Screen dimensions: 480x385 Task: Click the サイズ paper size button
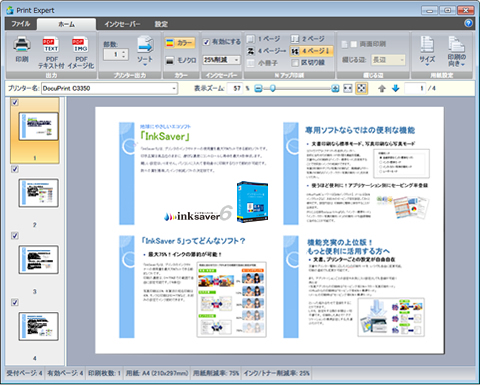pyautogui.click(x=427, y=51)
